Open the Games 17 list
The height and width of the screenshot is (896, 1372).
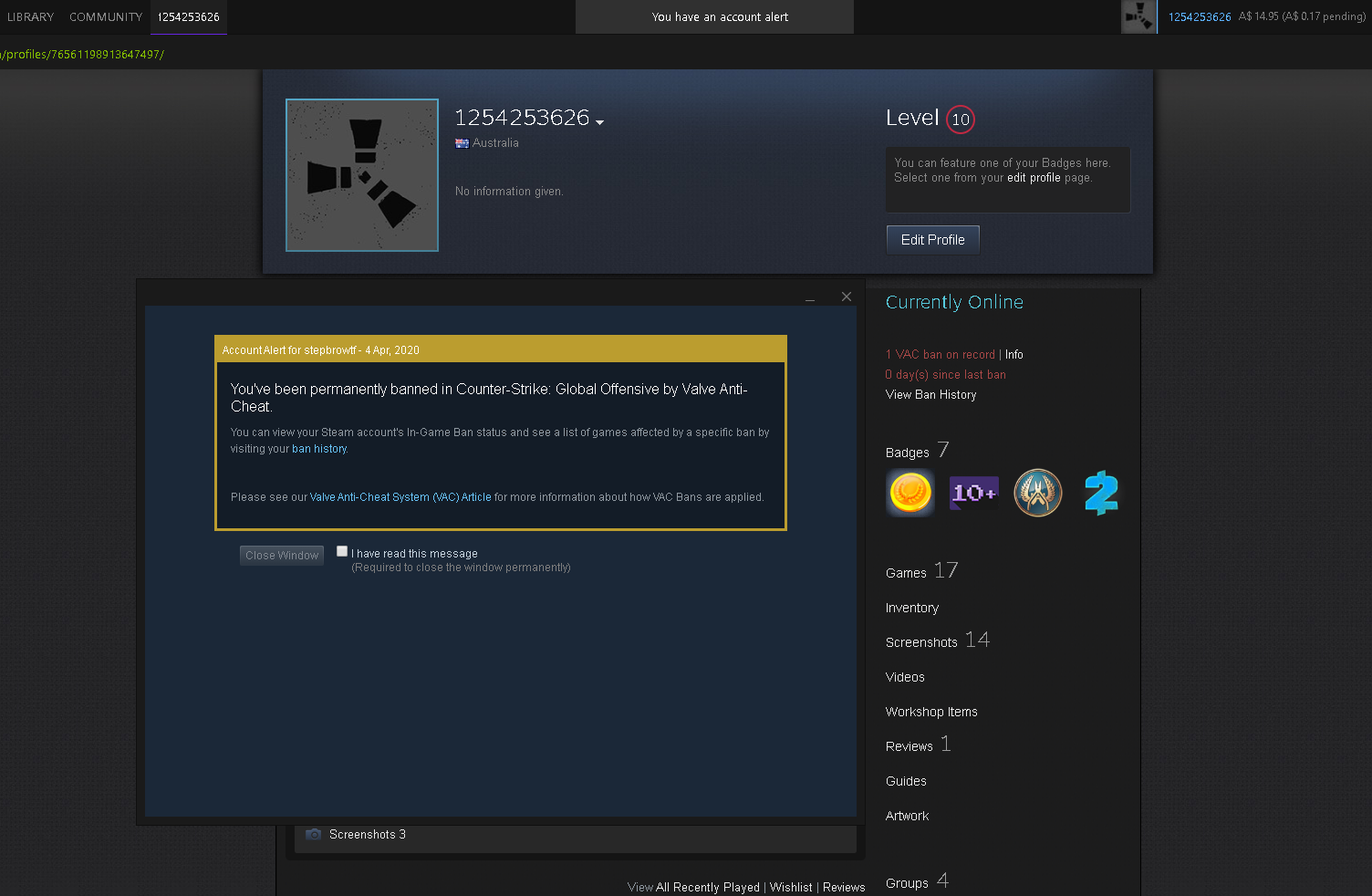point(922,571)
